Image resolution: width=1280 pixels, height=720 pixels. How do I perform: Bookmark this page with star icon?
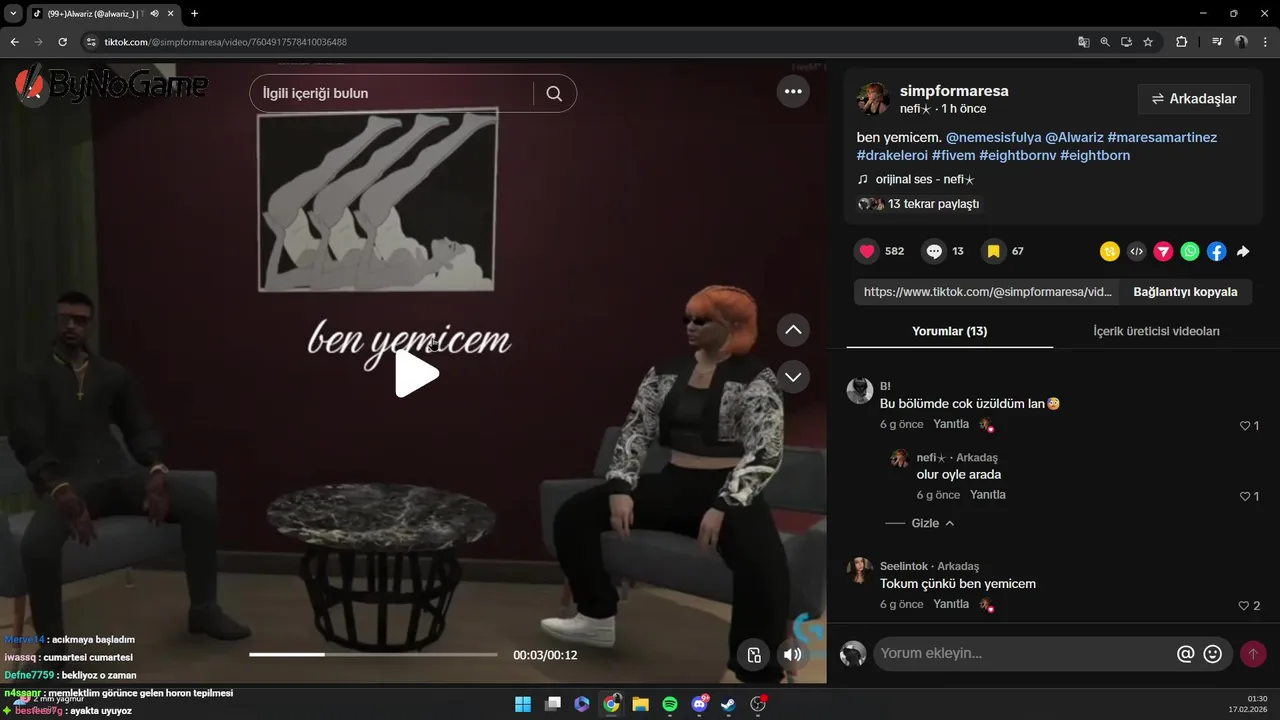pos(1148,42)
